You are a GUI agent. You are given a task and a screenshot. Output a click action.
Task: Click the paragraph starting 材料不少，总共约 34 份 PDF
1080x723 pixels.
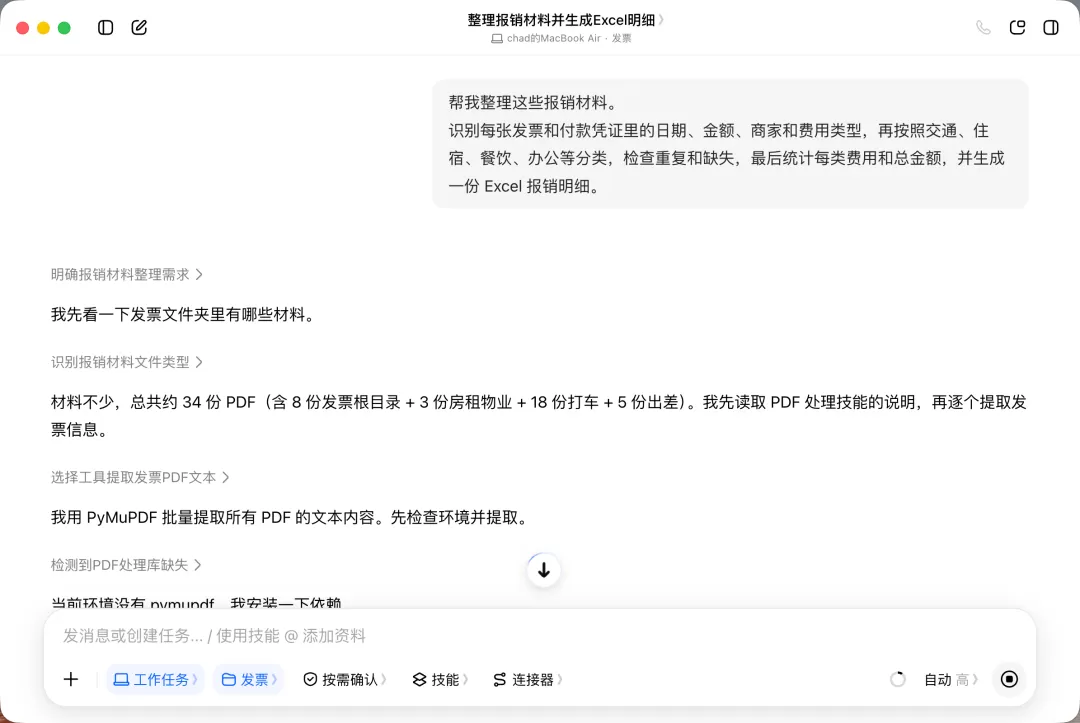pyautogui.click(x=539, y=416)
